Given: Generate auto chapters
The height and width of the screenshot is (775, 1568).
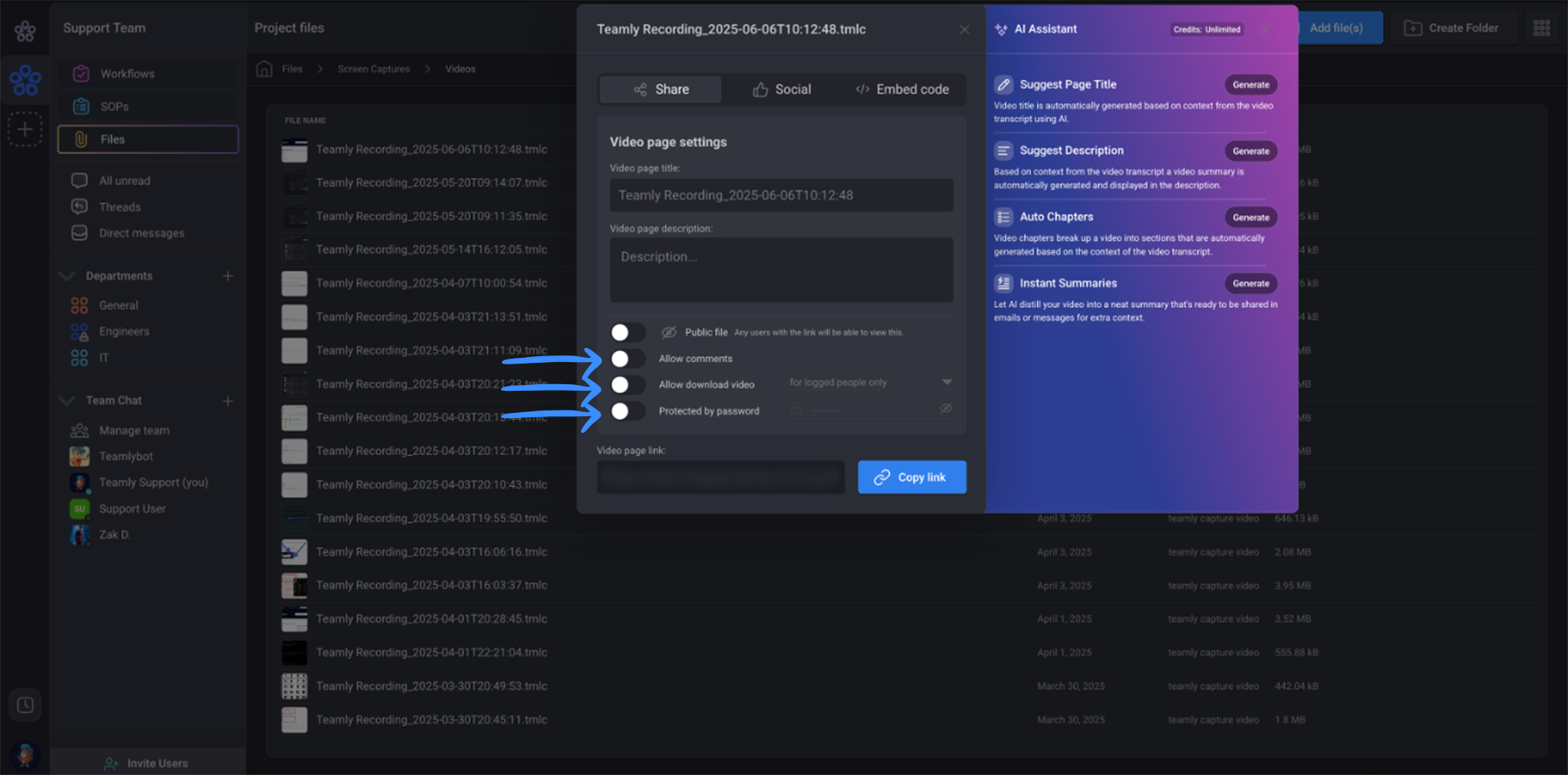Looking at the screenshot, I should tap(1251, 217).
